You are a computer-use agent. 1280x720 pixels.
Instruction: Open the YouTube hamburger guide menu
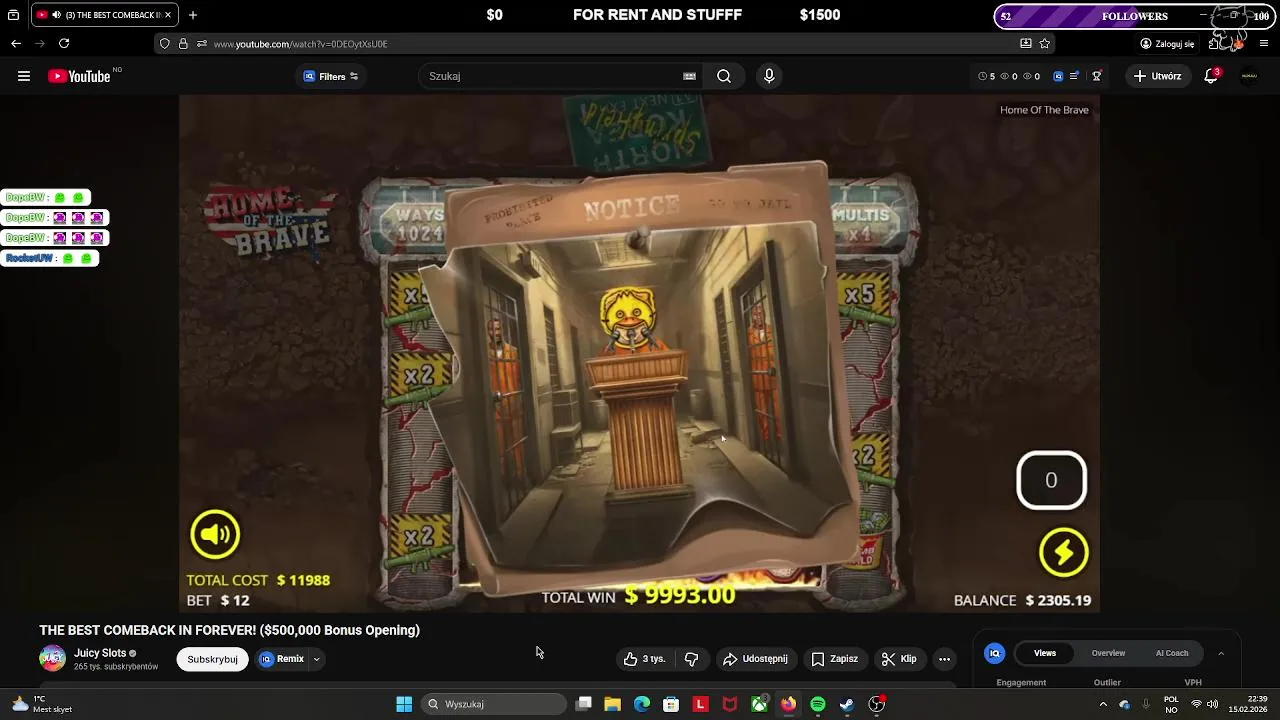tap(24, 76)
